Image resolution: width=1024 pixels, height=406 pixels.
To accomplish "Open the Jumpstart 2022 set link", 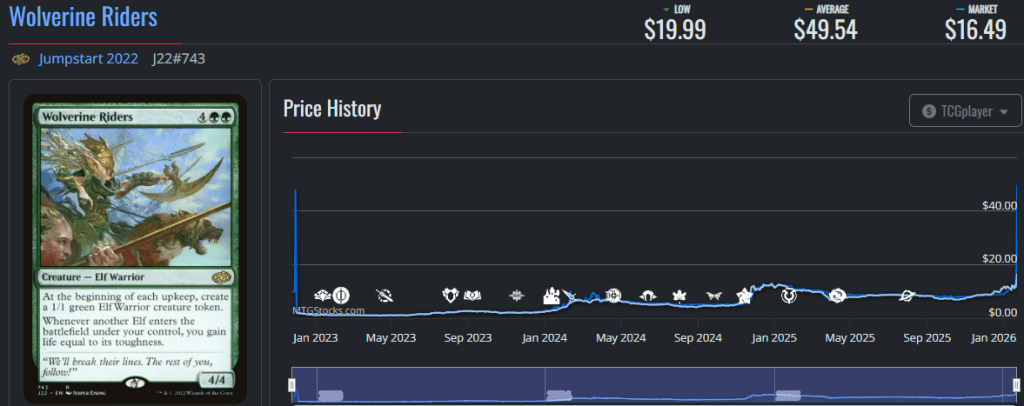I will [88, 59].
